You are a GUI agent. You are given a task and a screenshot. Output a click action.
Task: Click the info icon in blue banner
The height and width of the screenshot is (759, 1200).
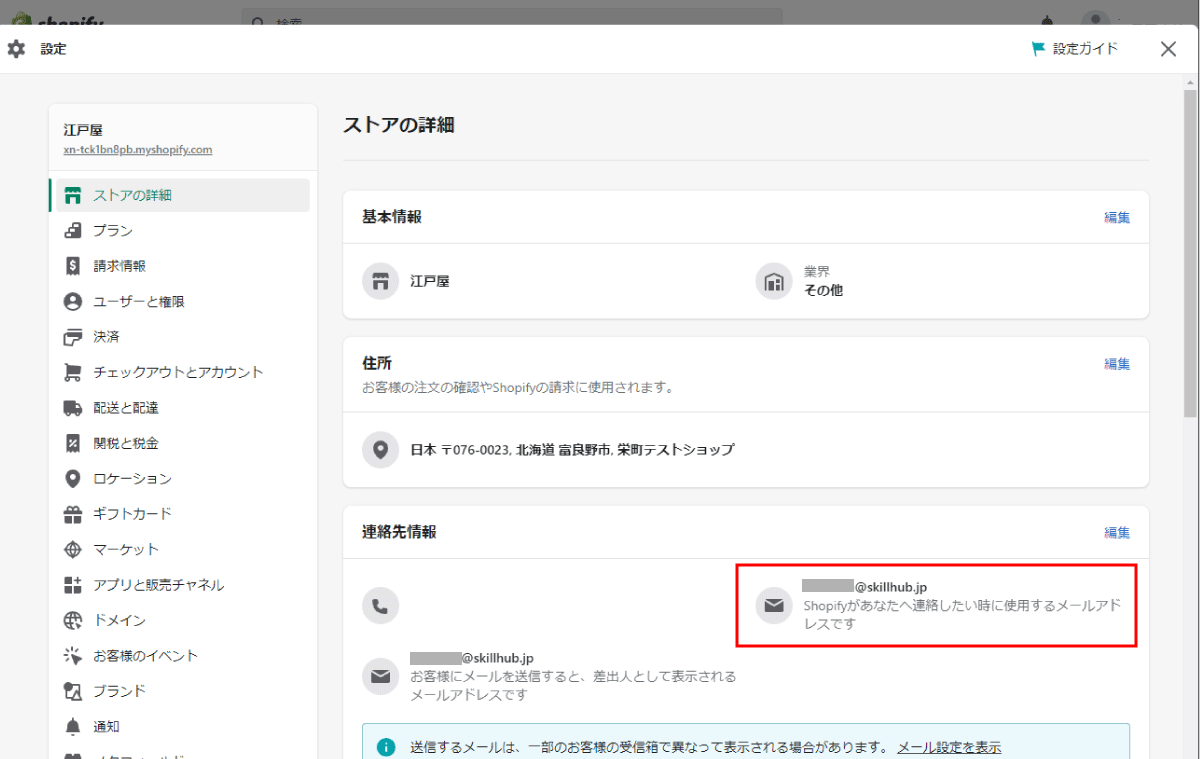tap(386, 747)
